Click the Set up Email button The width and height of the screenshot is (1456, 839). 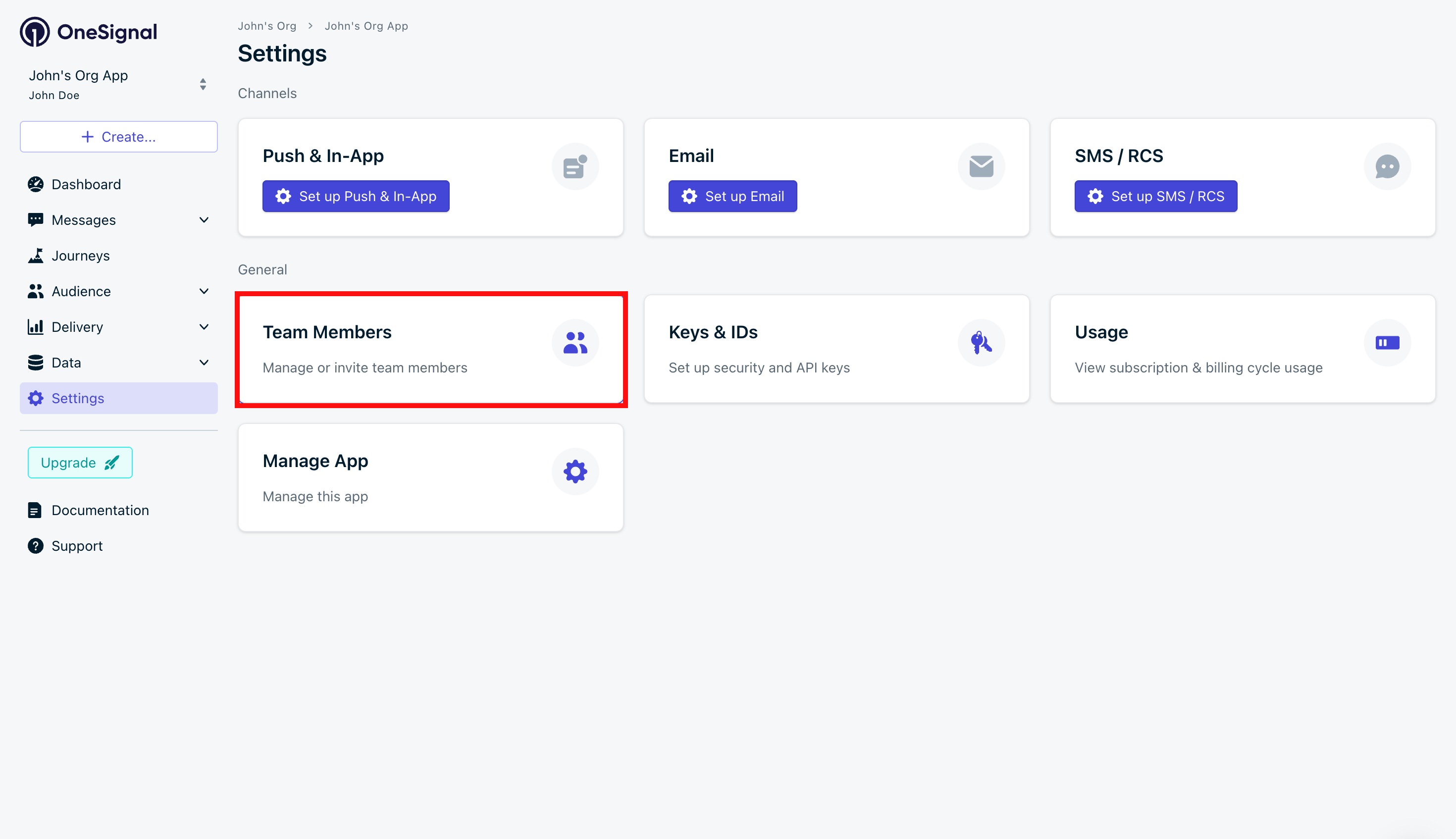pos(732,197)
